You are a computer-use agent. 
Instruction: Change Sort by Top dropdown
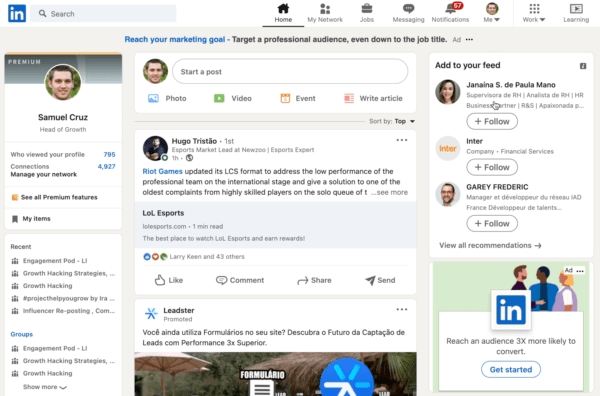392,121
